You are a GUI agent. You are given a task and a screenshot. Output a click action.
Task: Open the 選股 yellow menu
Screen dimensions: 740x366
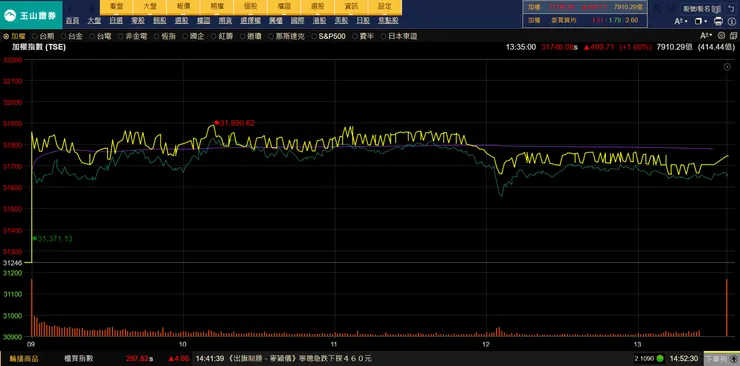pos(317,7)
